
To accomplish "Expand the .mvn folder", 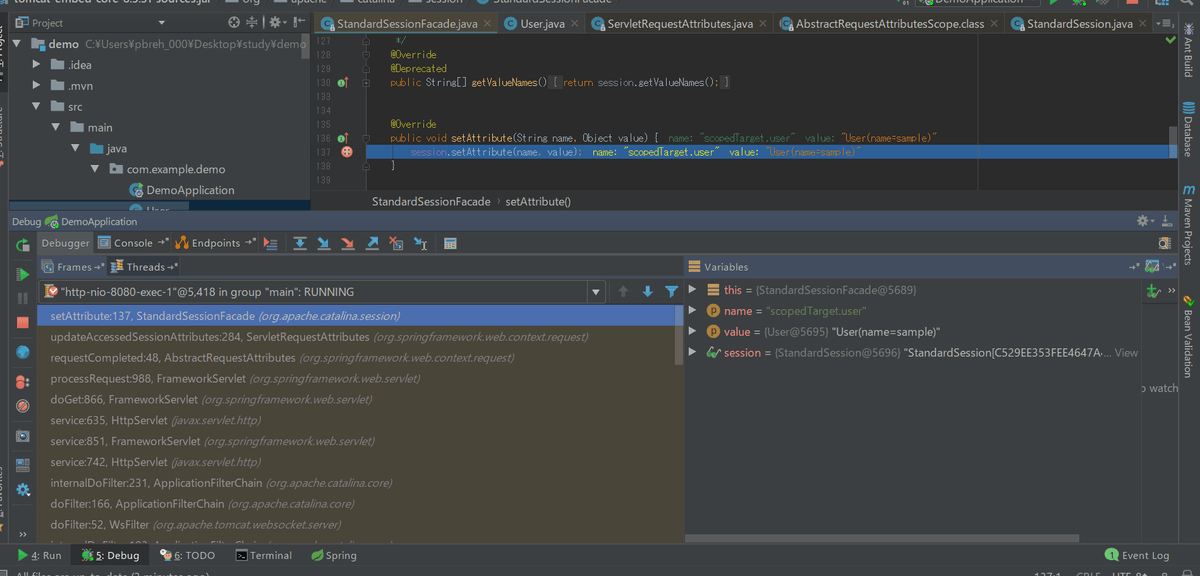I will [37, 86].
